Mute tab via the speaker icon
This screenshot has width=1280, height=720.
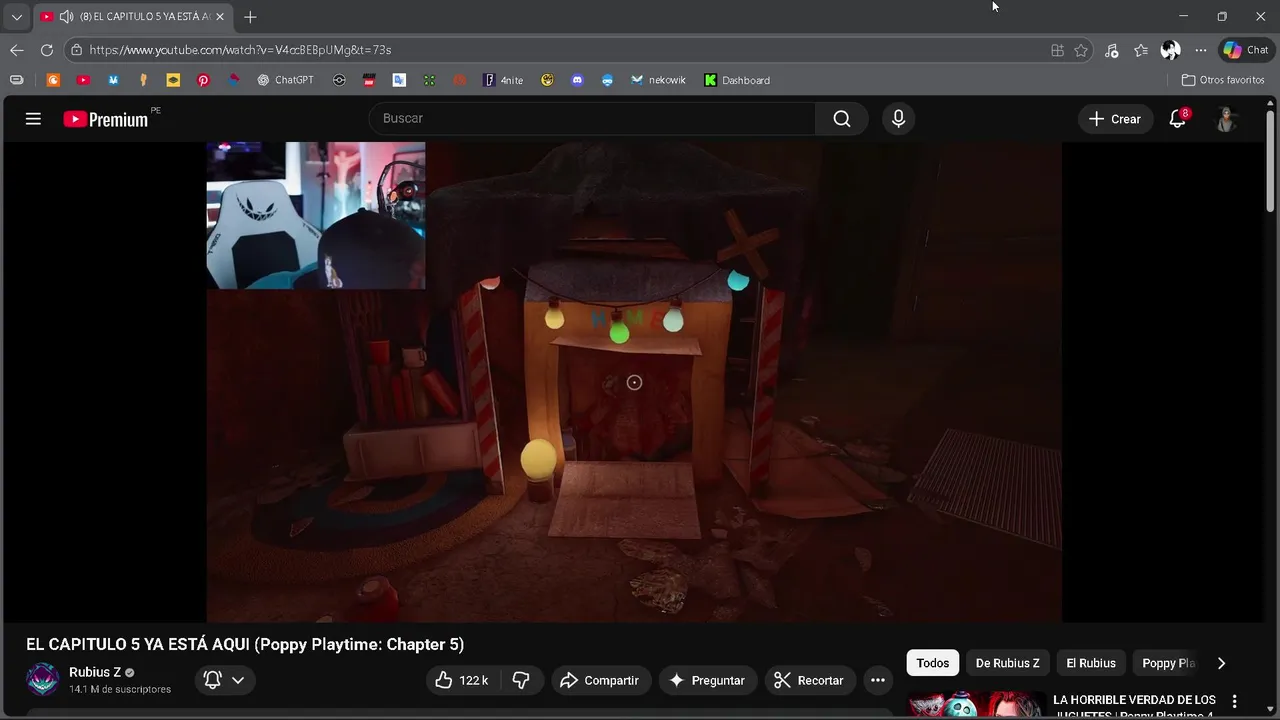click(x=66, y=17)
